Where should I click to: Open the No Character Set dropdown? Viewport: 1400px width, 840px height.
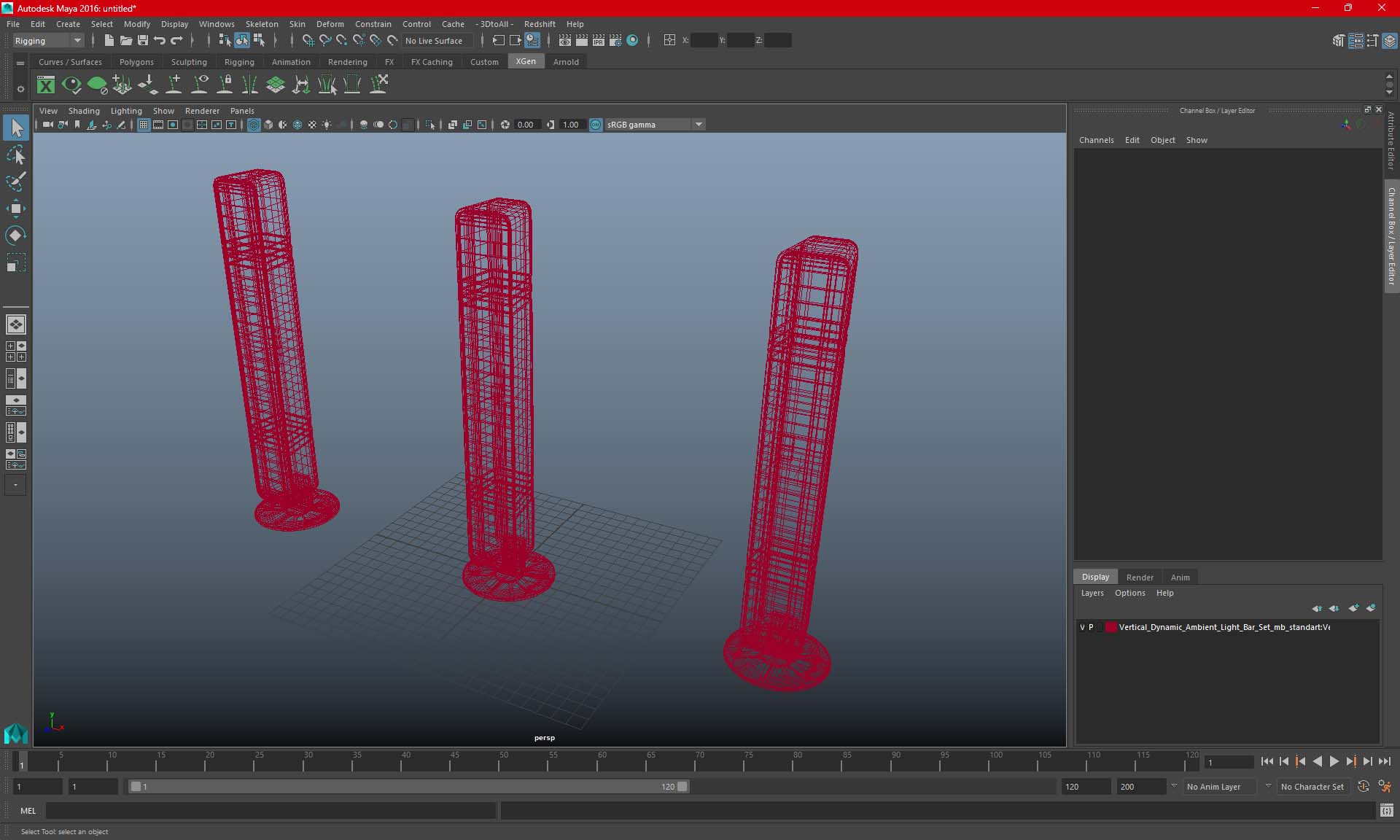coord(1312,787)
